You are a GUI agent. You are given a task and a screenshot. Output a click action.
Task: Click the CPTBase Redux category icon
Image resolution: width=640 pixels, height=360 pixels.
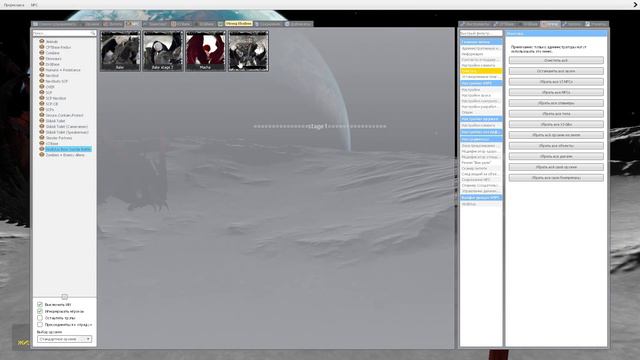[x=42, y=47]
